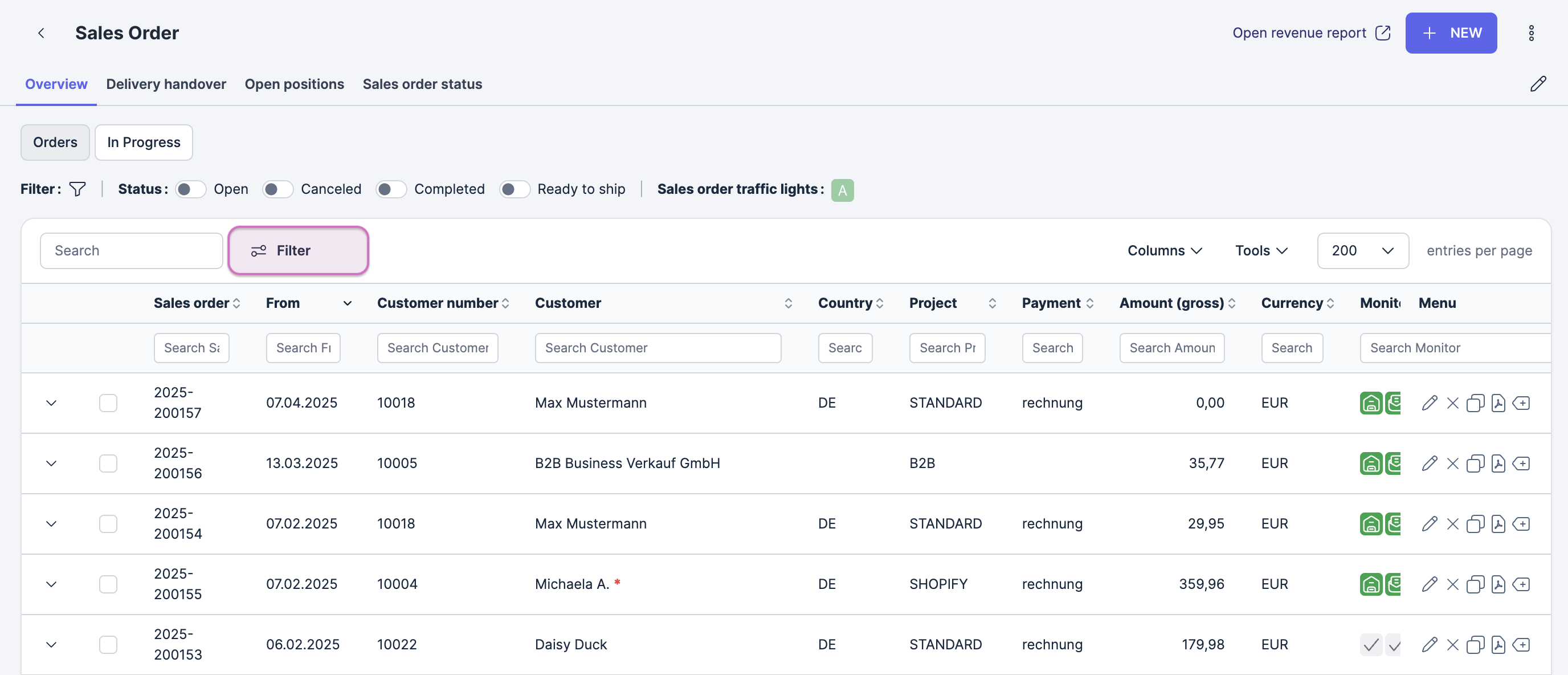Screen dimensions: 1568x675
Task: Click the back arrow beside Sales Order
Action: tap(41, 33)
